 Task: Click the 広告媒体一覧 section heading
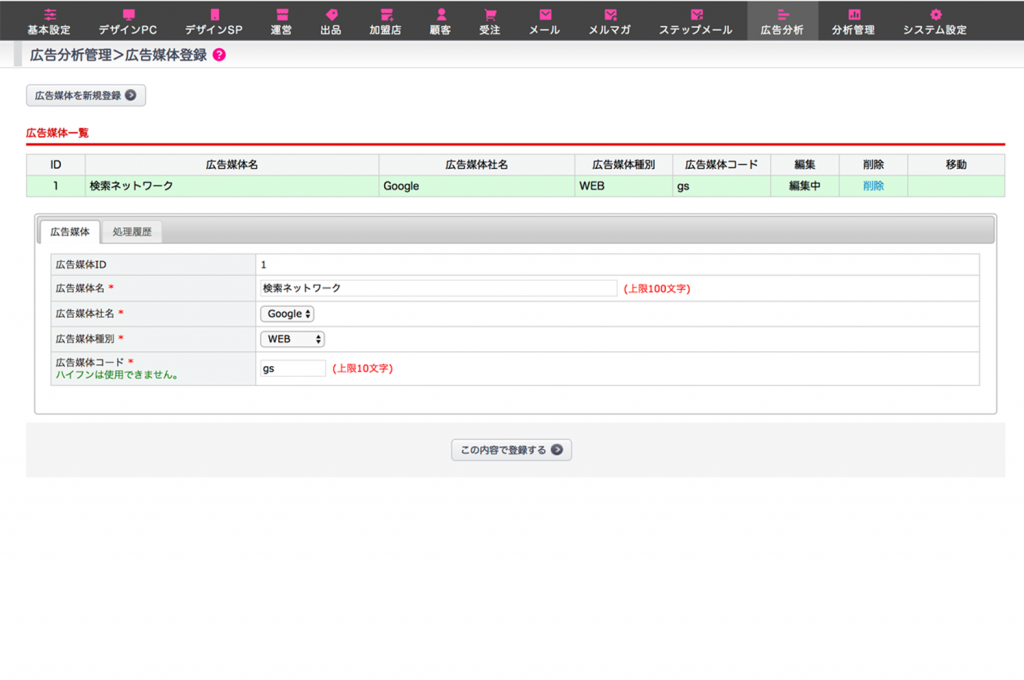[57, 133]
